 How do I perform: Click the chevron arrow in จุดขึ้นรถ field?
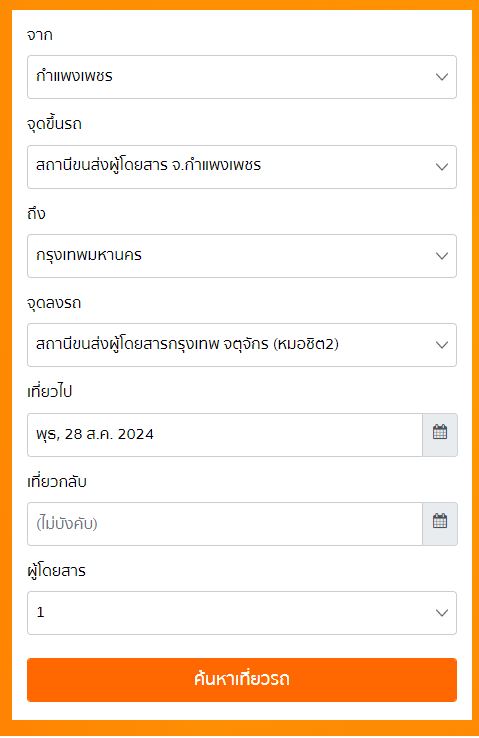pos(441,167)
